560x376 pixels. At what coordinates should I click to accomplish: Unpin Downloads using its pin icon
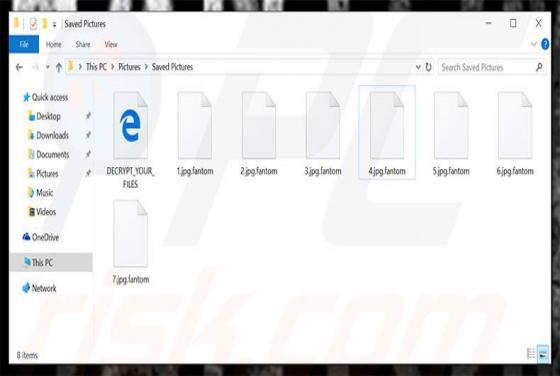88,135
